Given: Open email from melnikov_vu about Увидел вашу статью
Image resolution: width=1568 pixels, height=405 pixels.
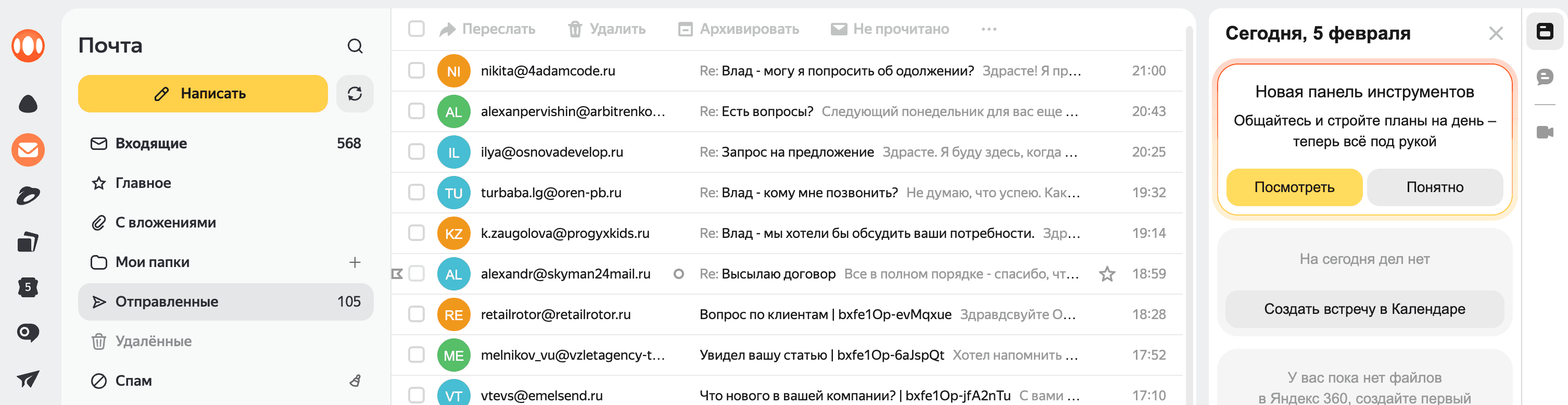Looking at the screenshot, I should pyautogui.click(x=787, y=355).
